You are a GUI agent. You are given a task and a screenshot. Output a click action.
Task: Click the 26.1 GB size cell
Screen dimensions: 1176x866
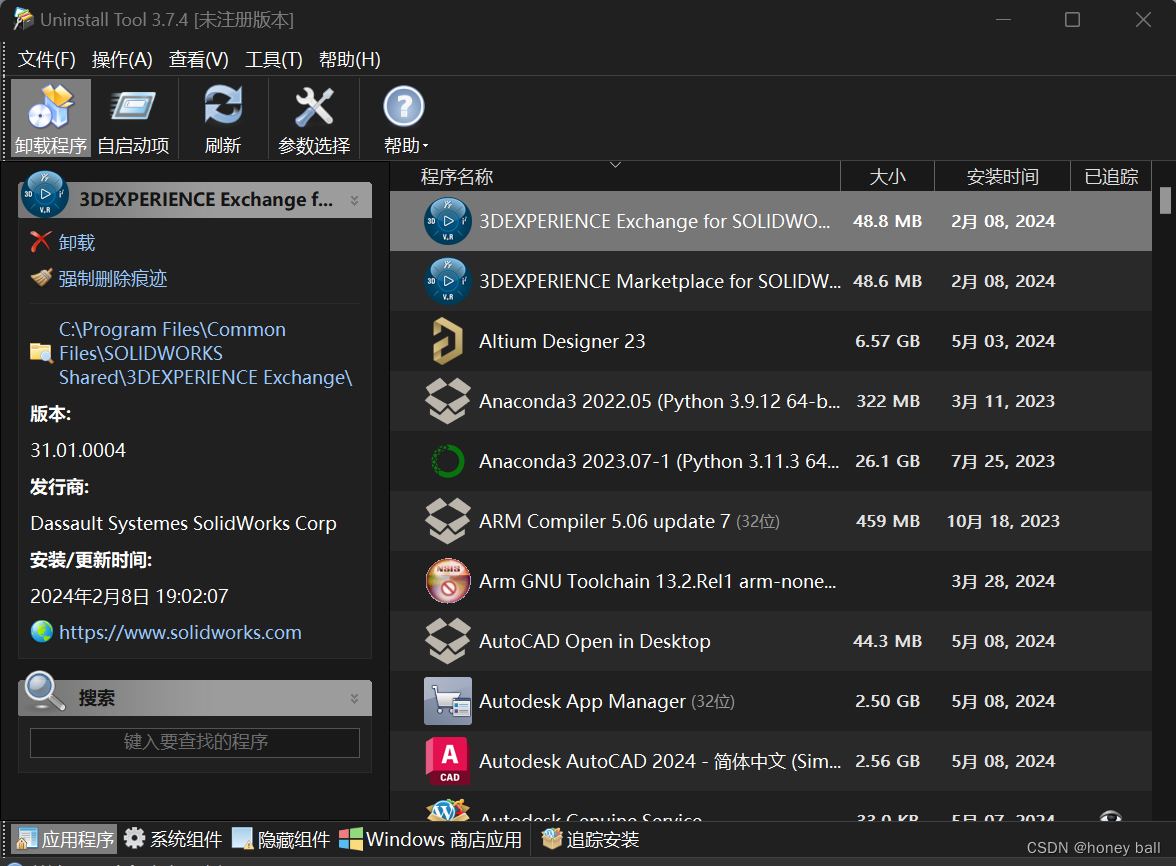click(x=887, y=461)
